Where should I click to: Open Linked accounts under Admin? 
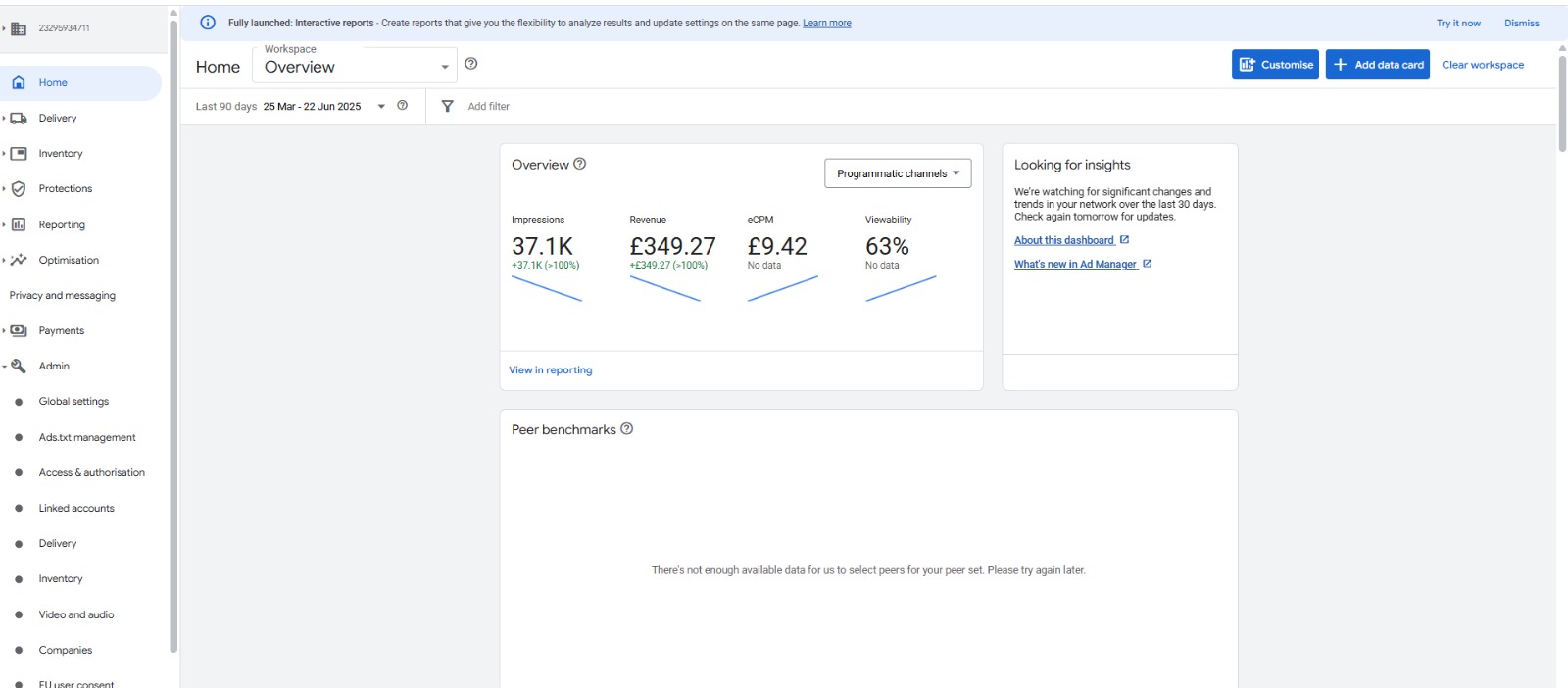pyautogui.click(x=76, y=508)
